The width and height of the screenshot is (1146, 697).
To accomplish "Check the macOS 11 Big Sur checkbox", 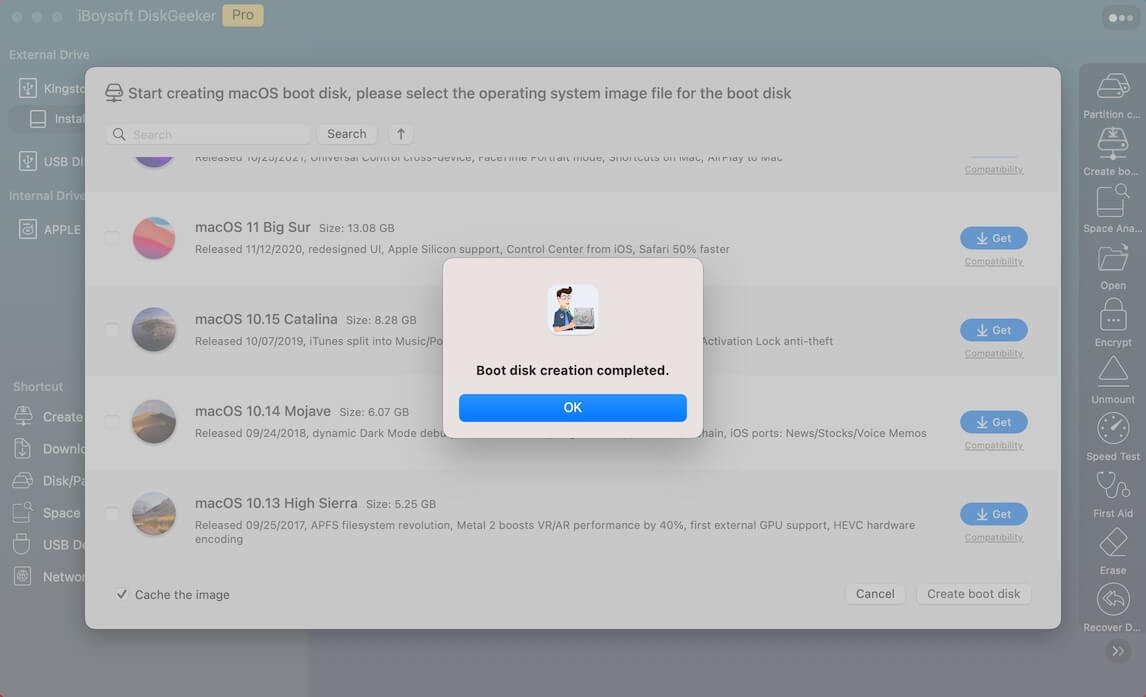I will click(x=112, y=238).
